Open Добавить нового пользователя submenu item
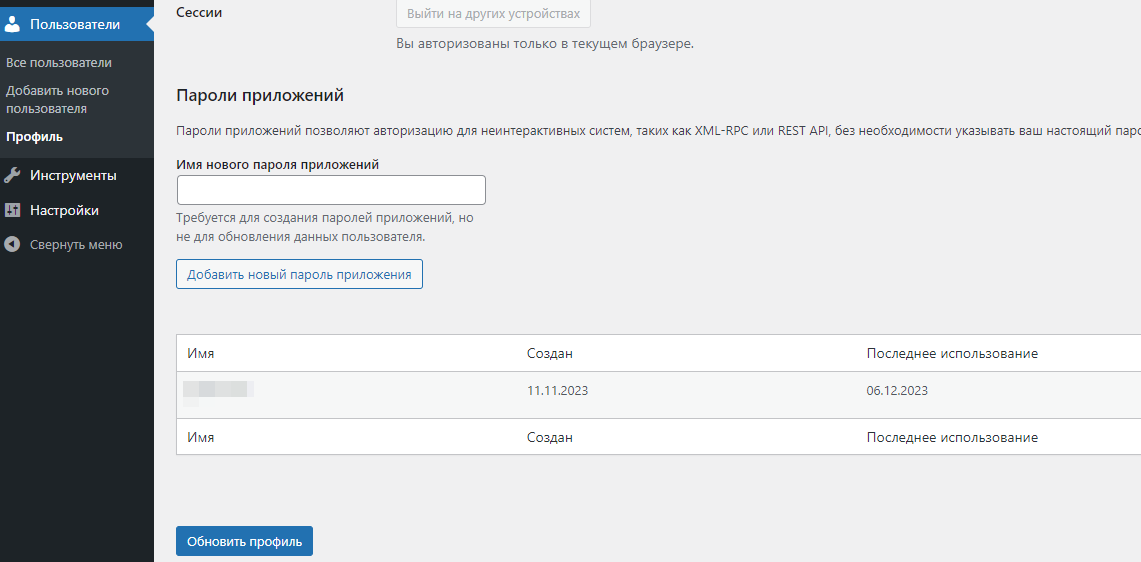Viewport: 1141px width, 562px height. pyautogui.click(x=58, y=100)
